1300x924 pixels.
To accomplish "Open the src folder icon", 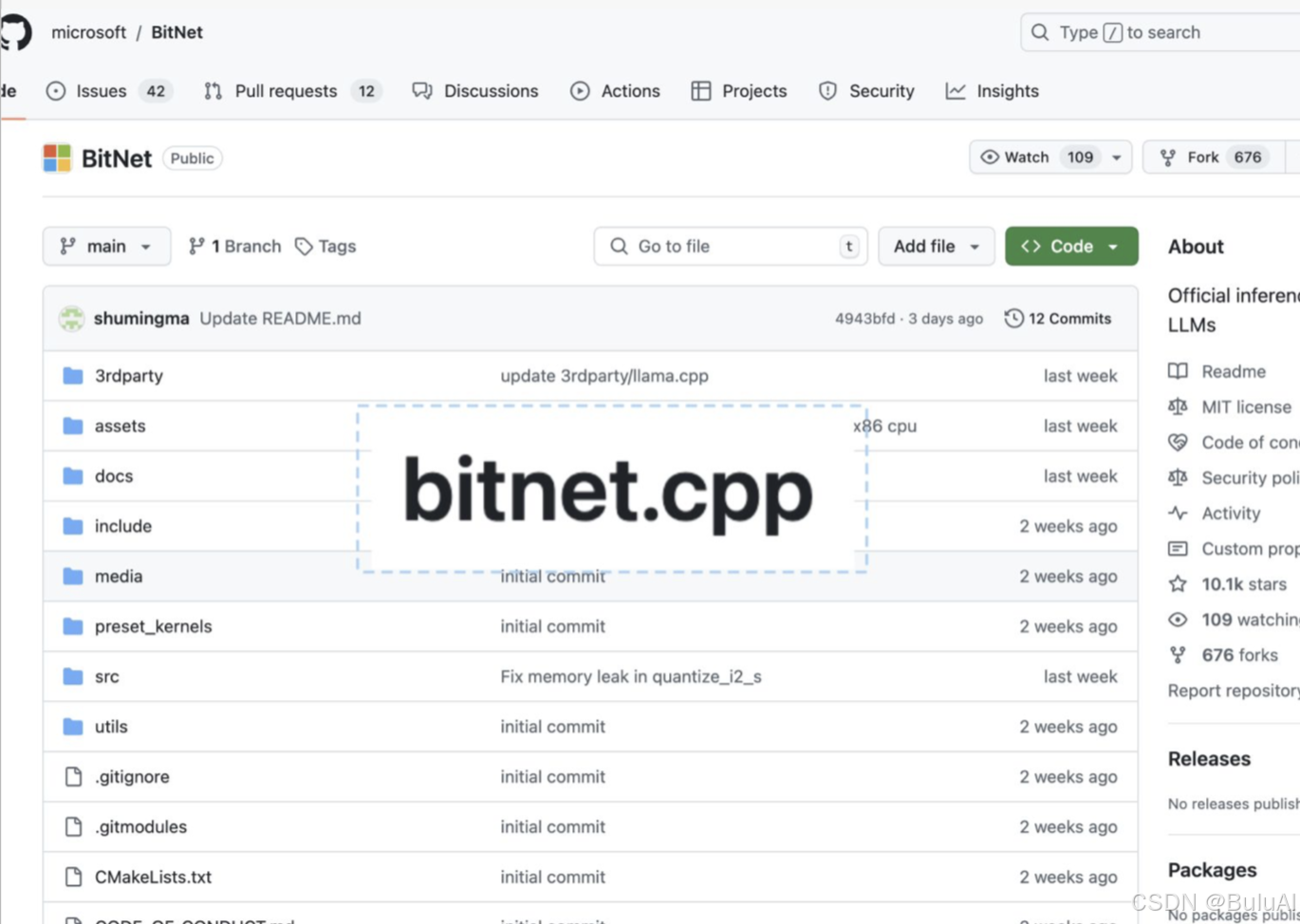I will 73,676.
